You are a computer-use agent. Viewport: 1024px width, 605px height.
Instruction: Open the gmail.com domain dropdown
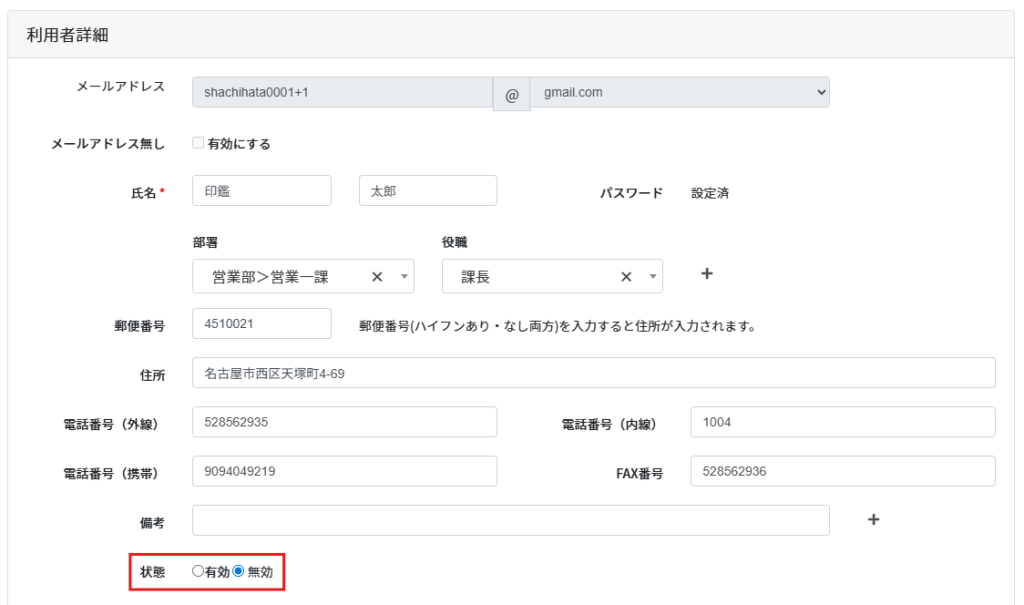pyautogui.click(x=680, y=92)
